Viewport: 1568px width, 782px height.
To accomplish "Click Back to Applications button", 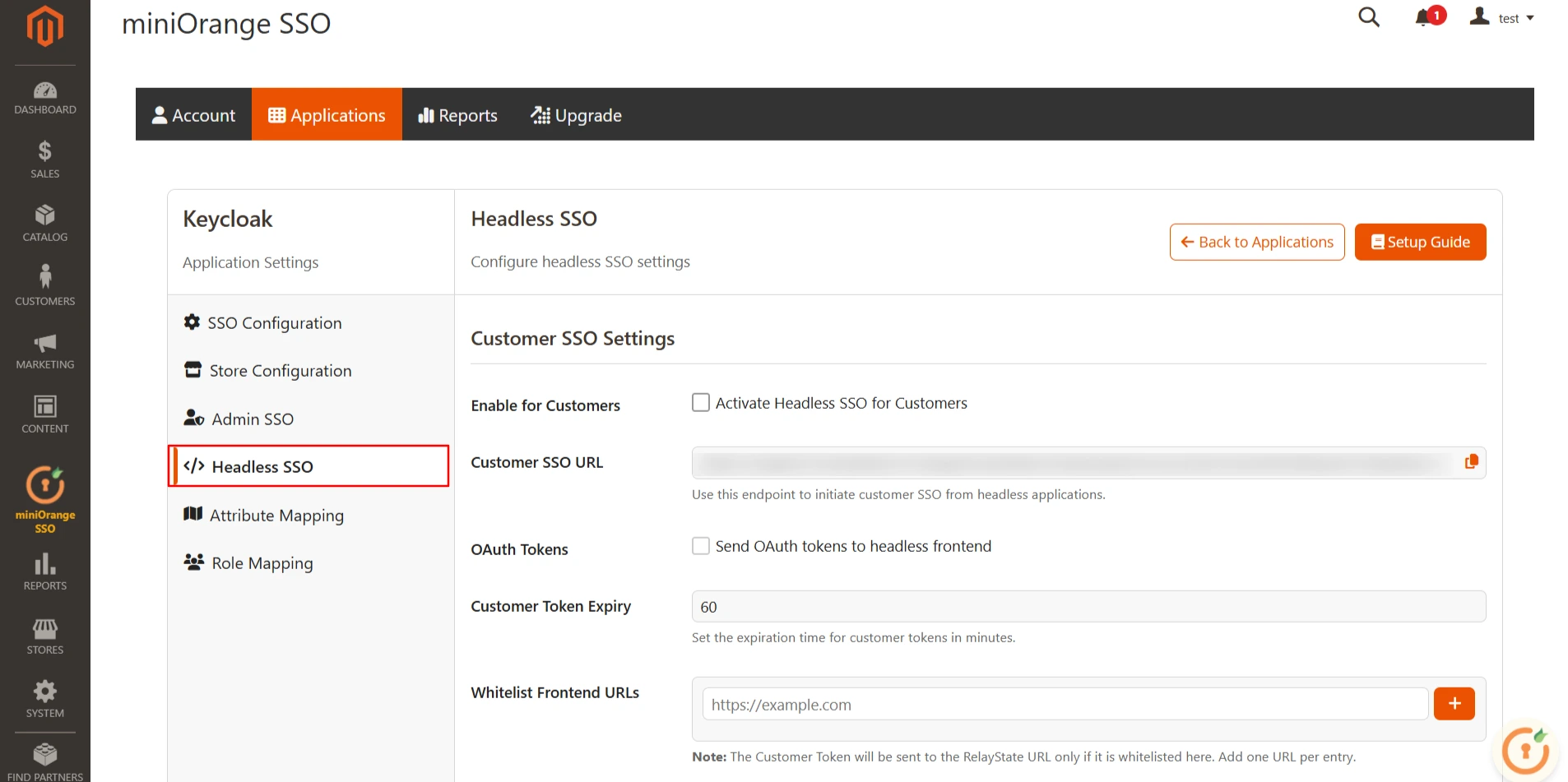I will 1256,242.
